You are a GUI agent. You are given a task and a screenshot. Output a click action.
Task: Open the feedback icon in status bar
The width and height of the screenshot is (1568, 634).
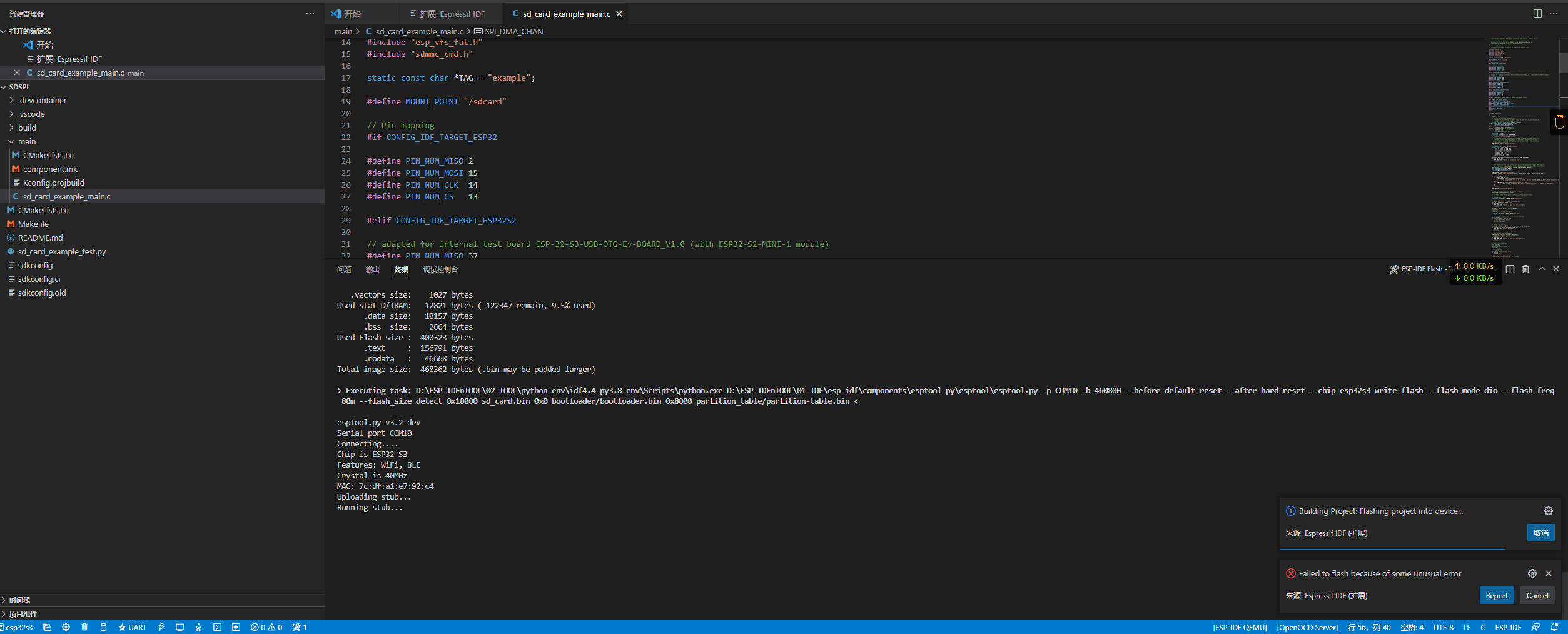point(1535,627)
